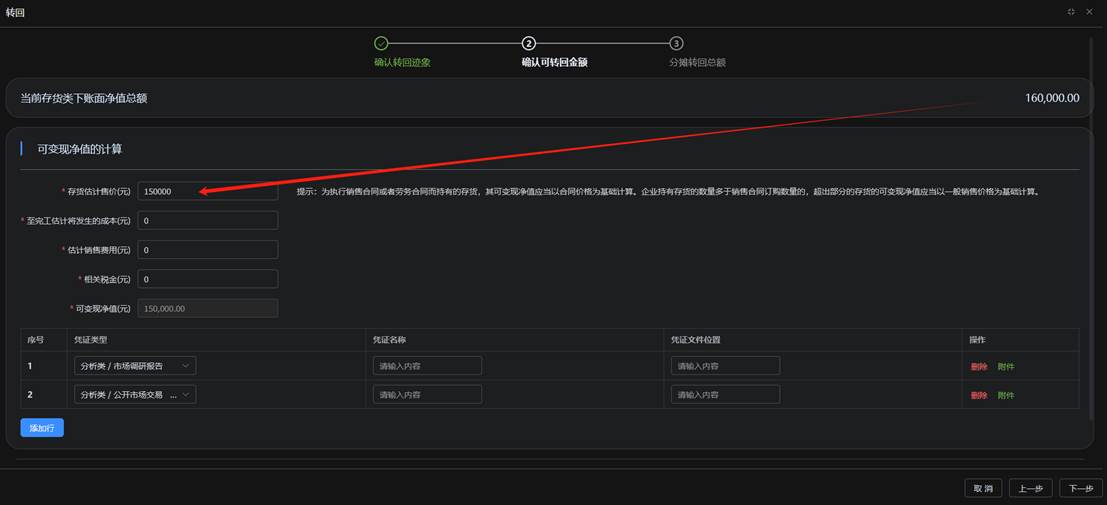
Task: Click 凭证文件位置 input in row 2
Action: [x=725, y=395]
